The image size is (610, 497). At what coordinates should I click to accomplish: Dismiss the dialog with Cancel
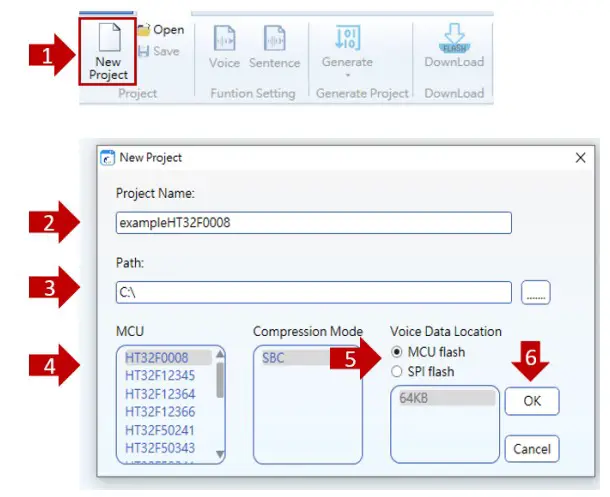[x=532, y=449]
